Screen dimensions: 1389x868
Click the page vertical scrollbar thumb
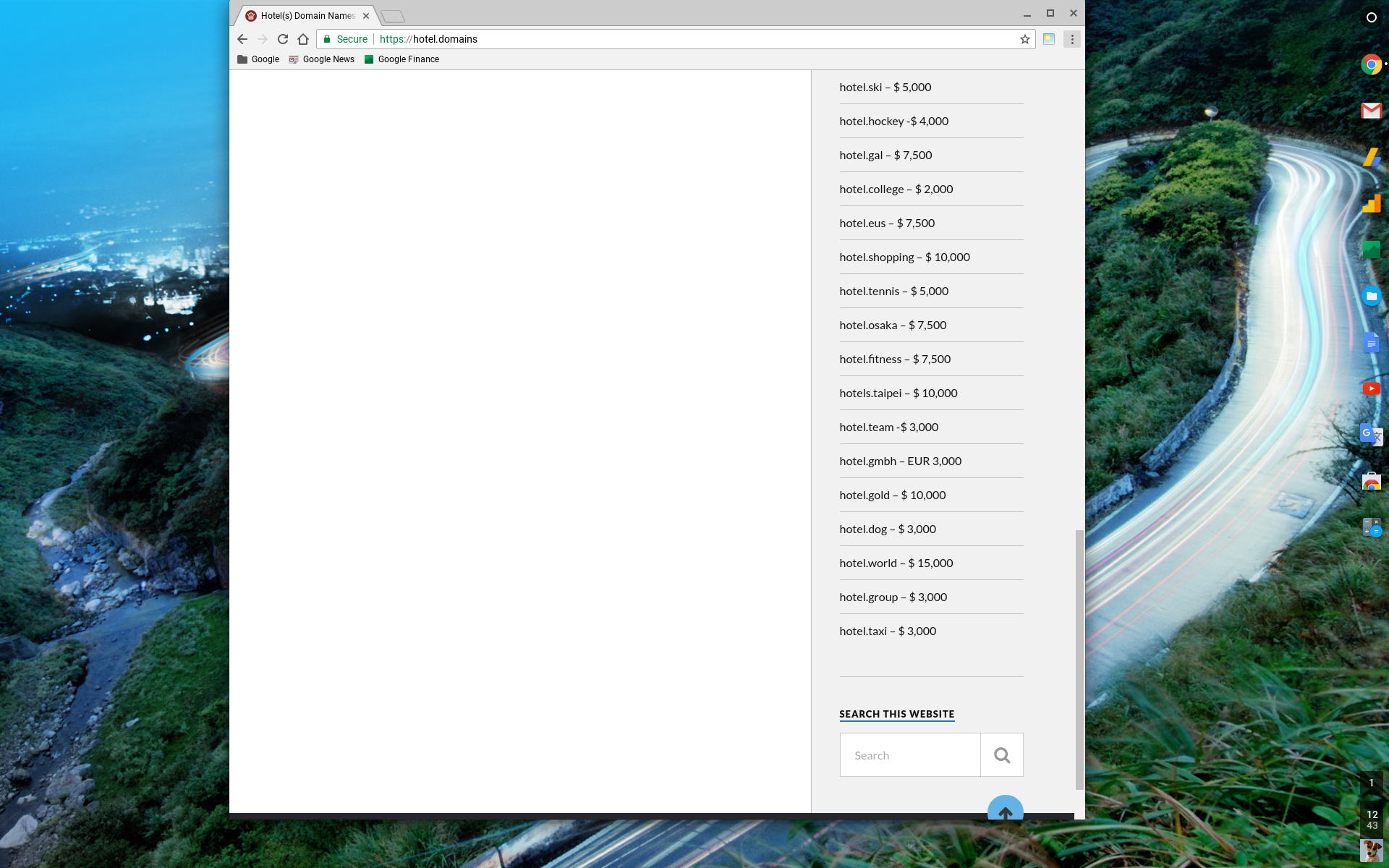(x=1079, y=658)
